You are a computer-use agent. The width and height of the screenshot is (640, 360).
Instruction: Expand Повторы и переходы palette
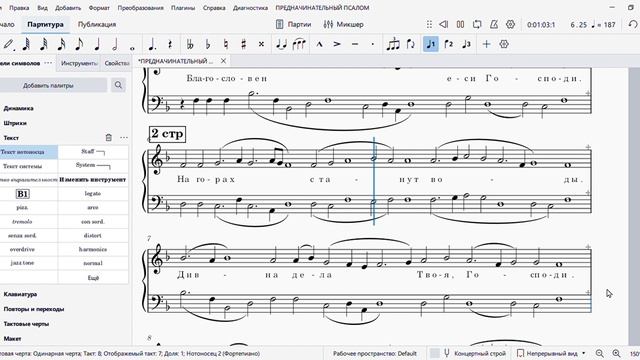click(x=34, y=309)
